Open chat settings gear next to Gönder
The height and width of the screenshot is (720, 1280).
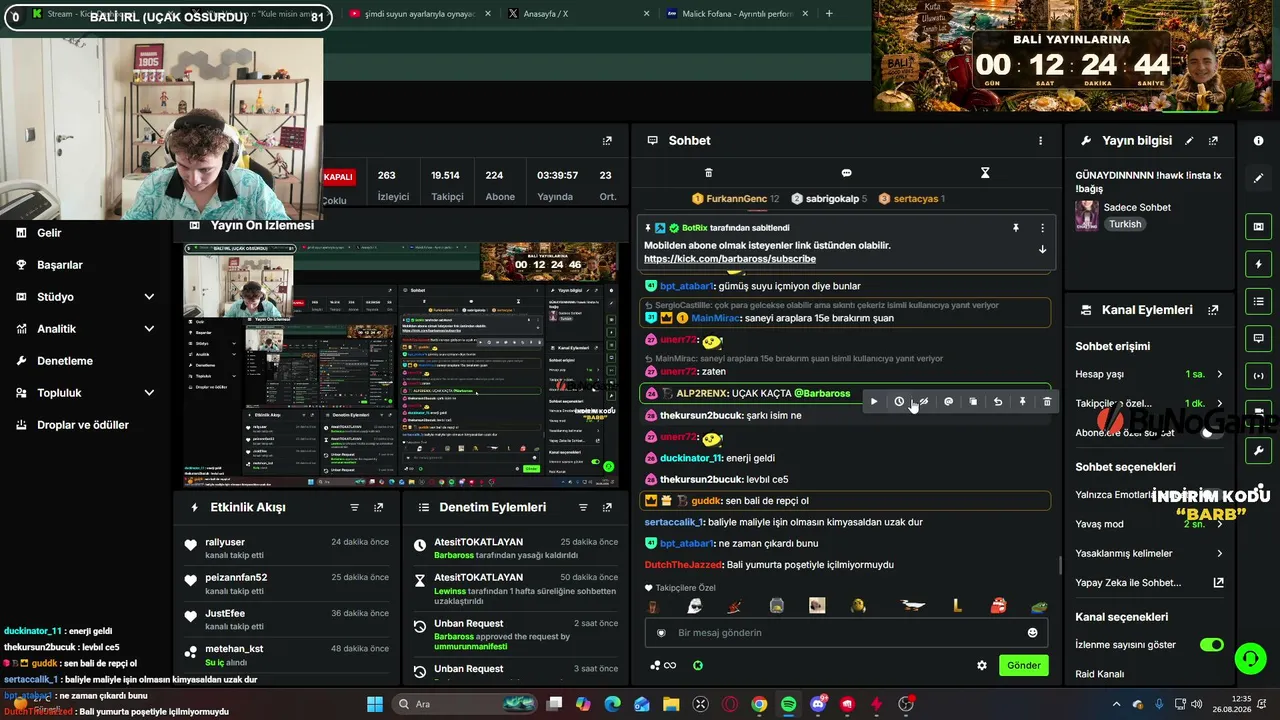(982, 665)
